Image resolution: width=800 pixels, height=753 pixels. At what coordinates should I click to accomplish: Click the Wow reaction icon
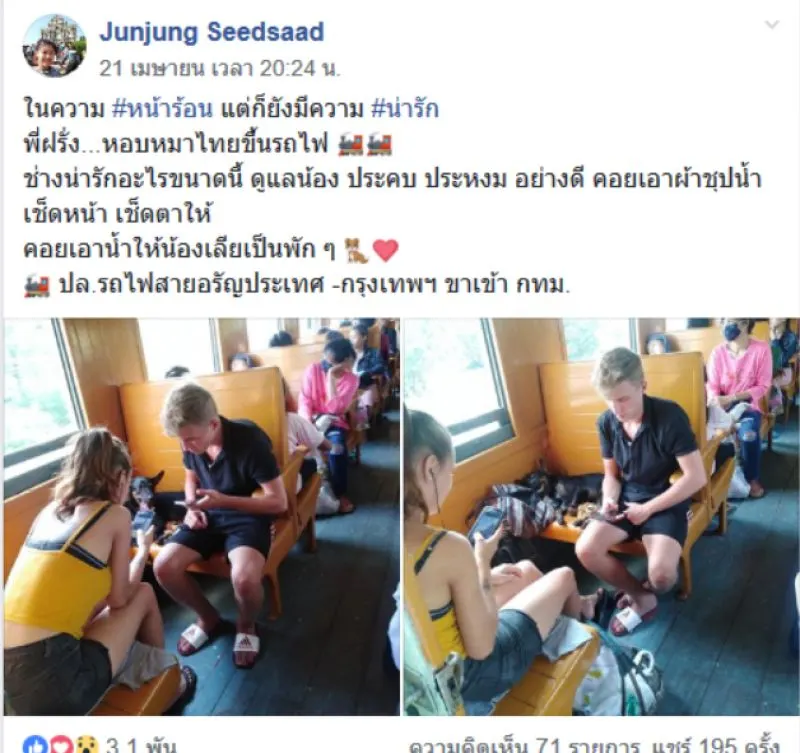(x=85, y=745)
